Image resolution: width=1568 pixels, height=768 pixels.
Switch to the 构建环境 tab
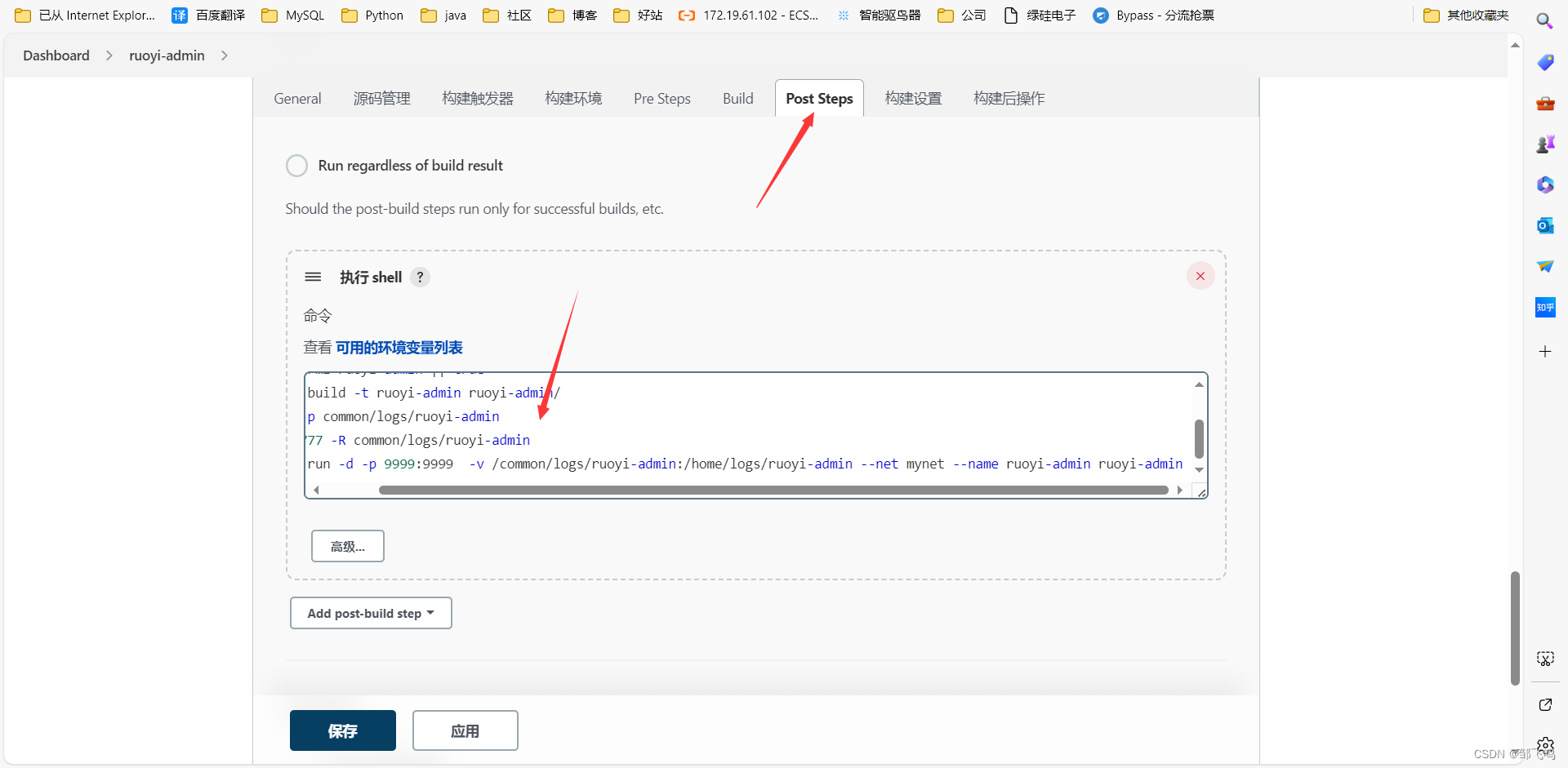(x=573, y=99)
